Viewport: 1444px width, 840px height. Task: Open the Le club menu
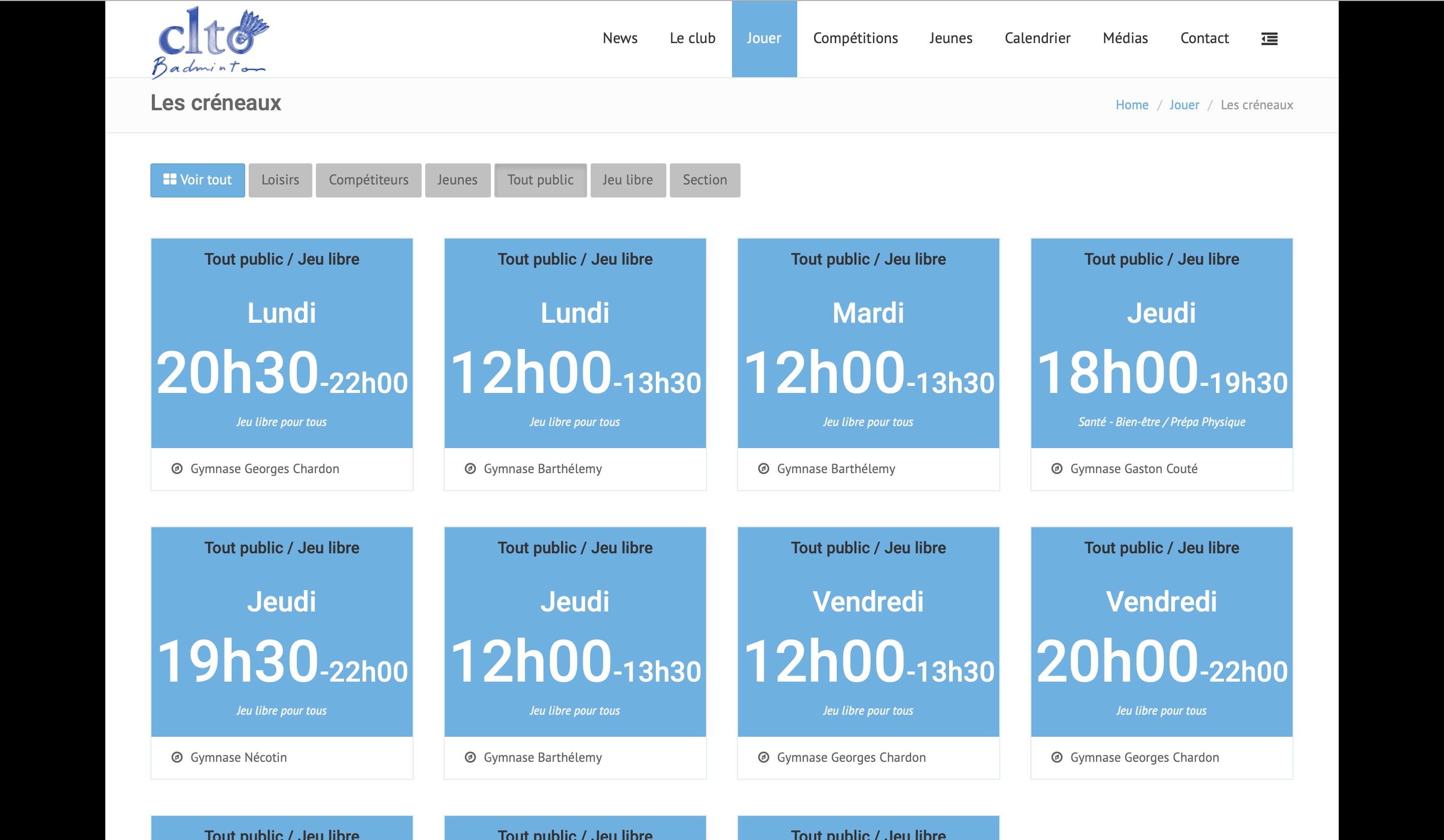click(692, 39)
